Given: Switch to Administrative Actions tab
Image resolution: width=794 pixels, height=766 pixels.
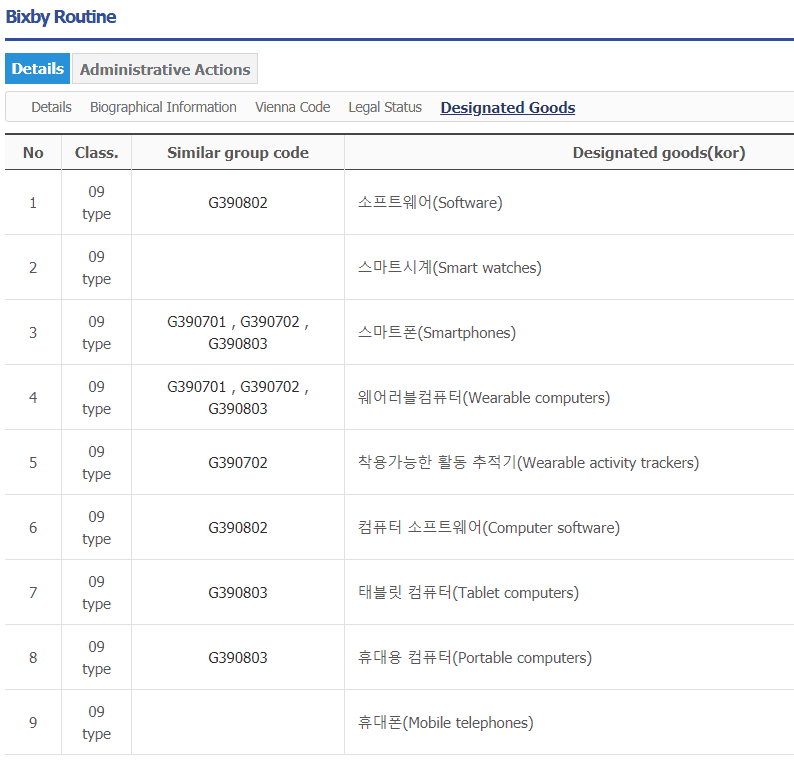Looking at the screenshot, I should pos(165,69).
